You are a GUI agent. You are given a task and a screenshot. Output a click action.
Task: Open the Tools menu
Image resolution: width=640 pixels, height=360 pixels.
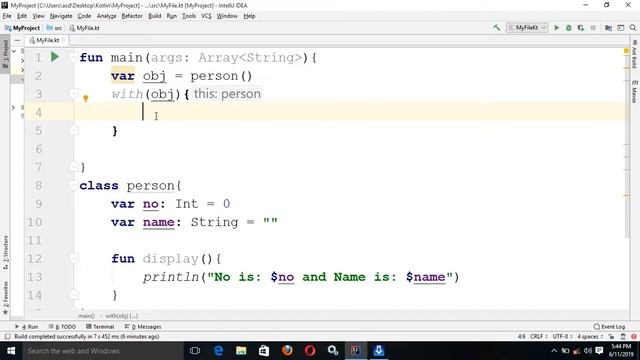[189, 16]
